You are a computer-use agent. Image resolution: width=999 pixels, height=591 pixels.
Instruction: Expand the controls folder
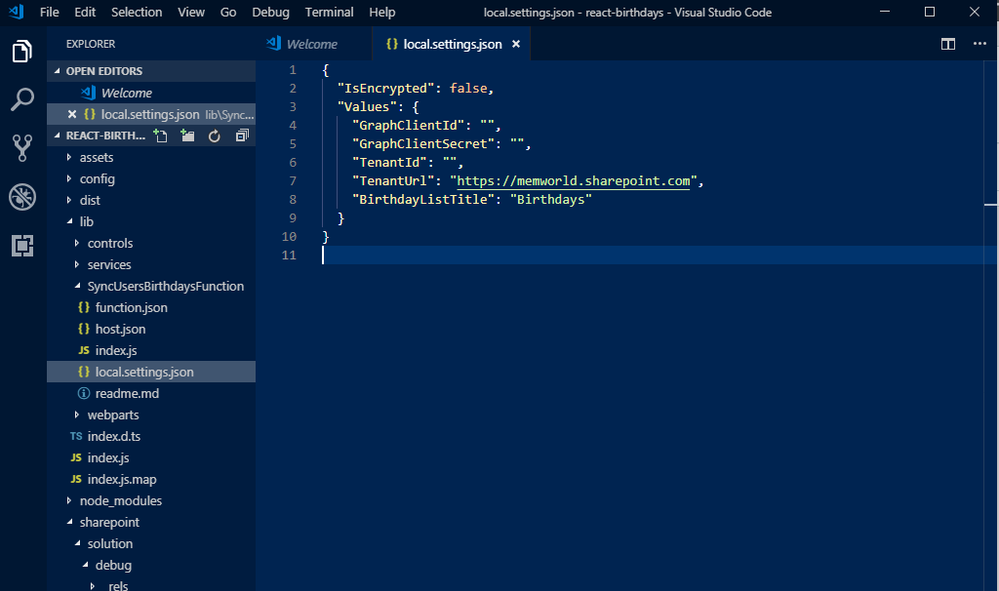[x=152, y=243]
